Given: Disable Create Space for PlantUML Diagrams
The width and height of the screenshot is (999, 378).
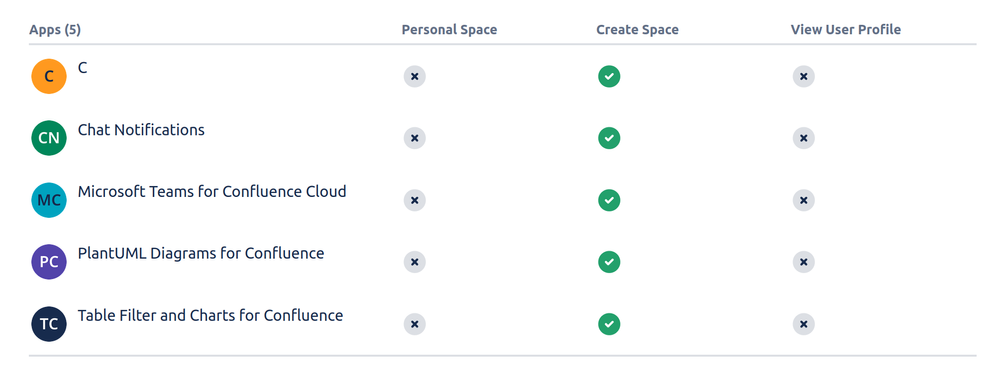Looking at the screenshot, I should click(609, 262).
